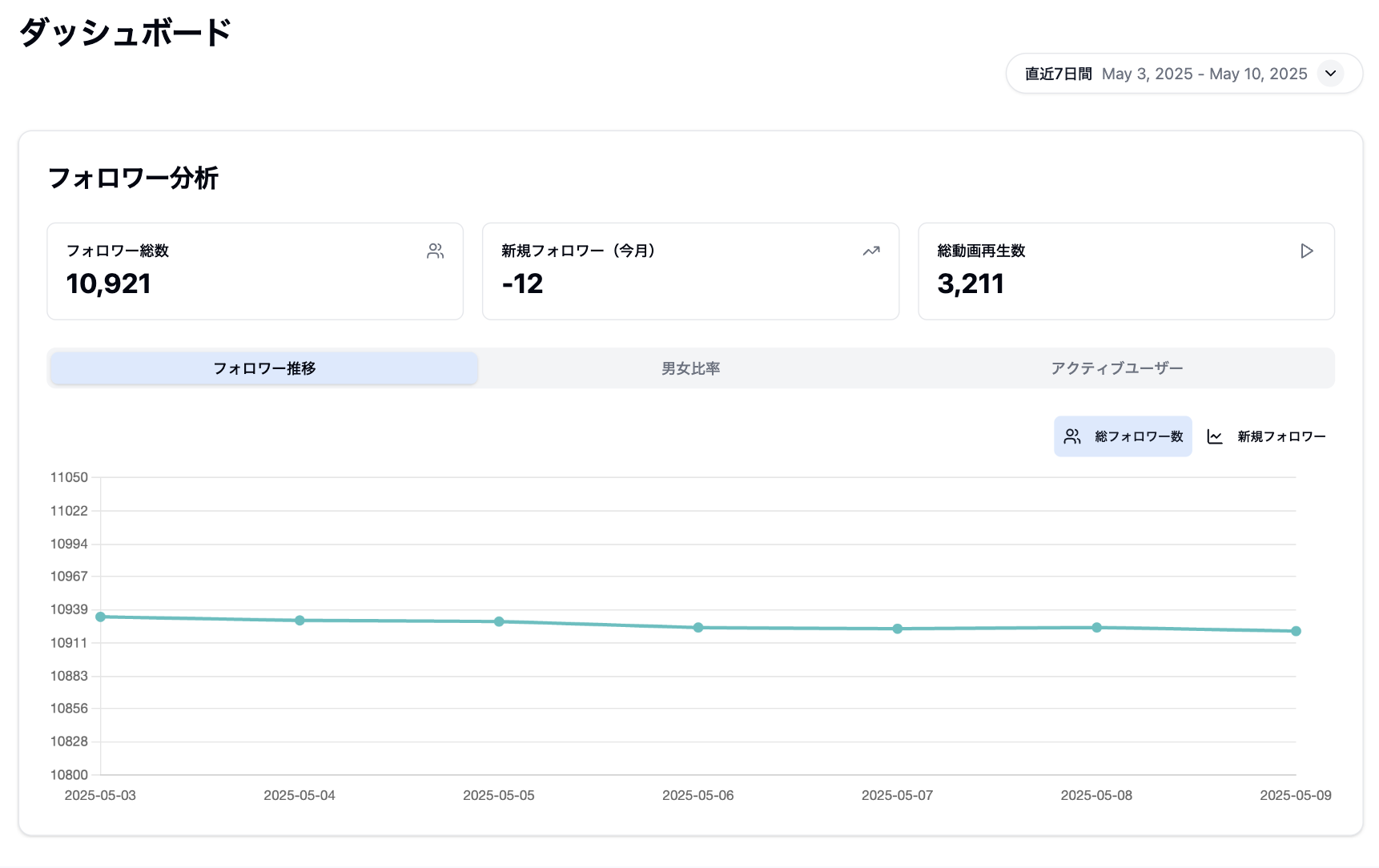1379x868 pixels.
Task: Click the line chart icon beside 新規フォロワー
Action: point(1215,436)
